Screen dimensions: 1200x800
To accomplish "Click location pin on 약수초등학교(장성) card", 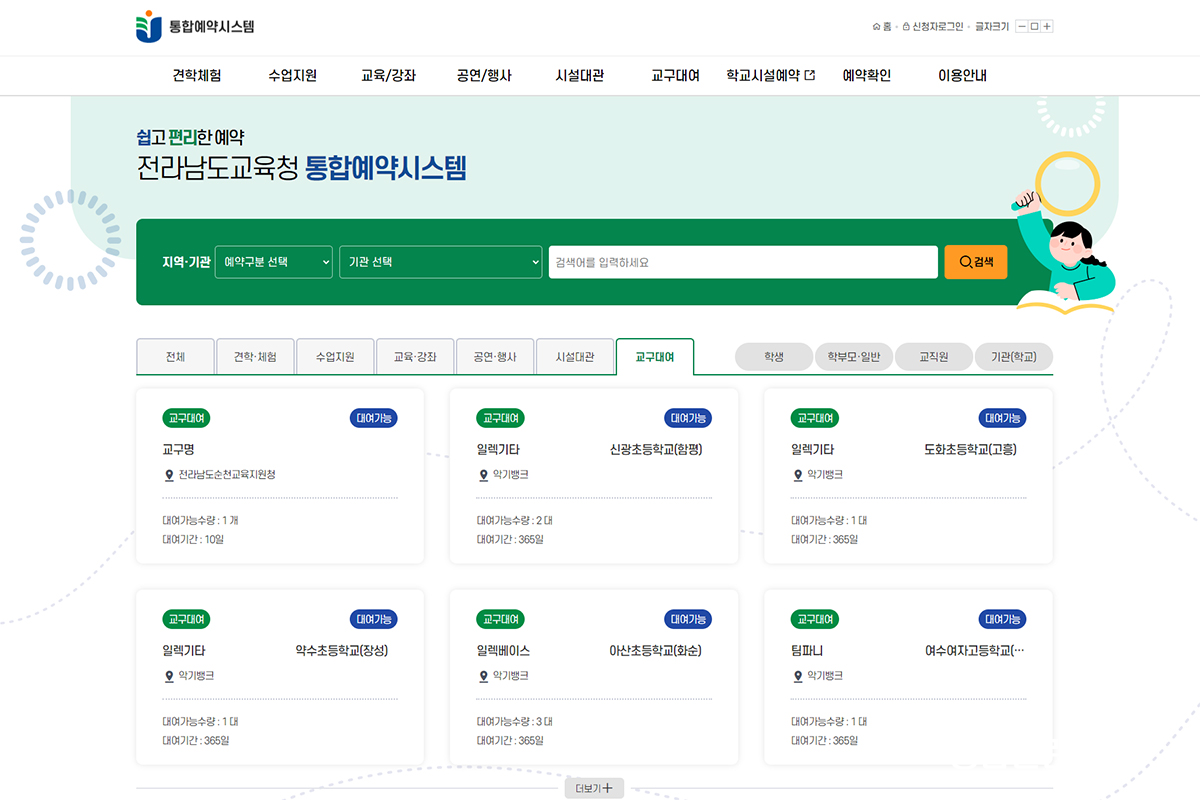I will pos(169,676).
